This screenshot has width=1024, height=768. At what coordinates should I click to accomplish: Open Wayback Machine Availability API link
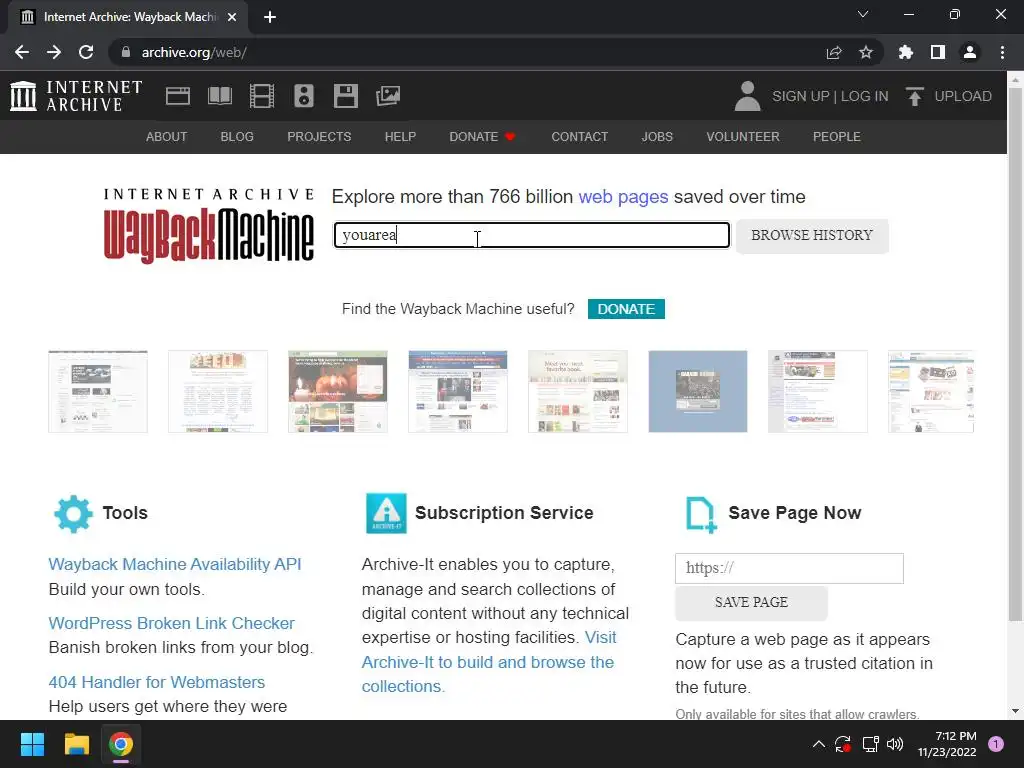[x=175, y=564]
